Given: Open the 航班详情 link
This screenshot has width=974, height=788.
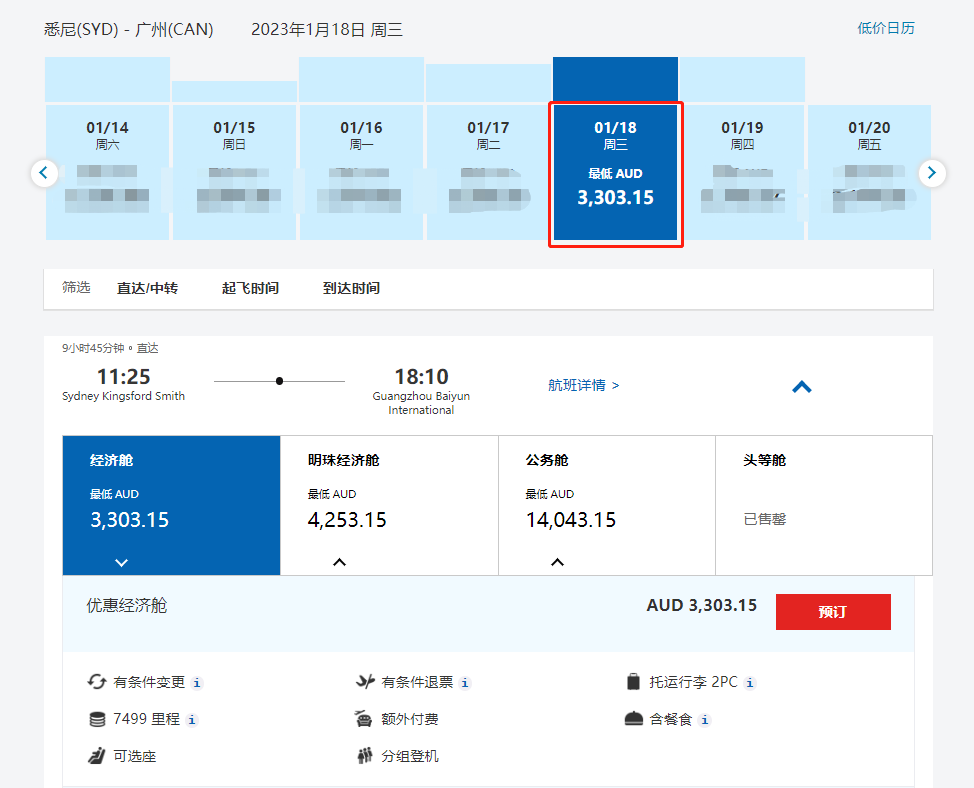Looking at the screenshot, I should pyautogui.click(x=583, y=385).
